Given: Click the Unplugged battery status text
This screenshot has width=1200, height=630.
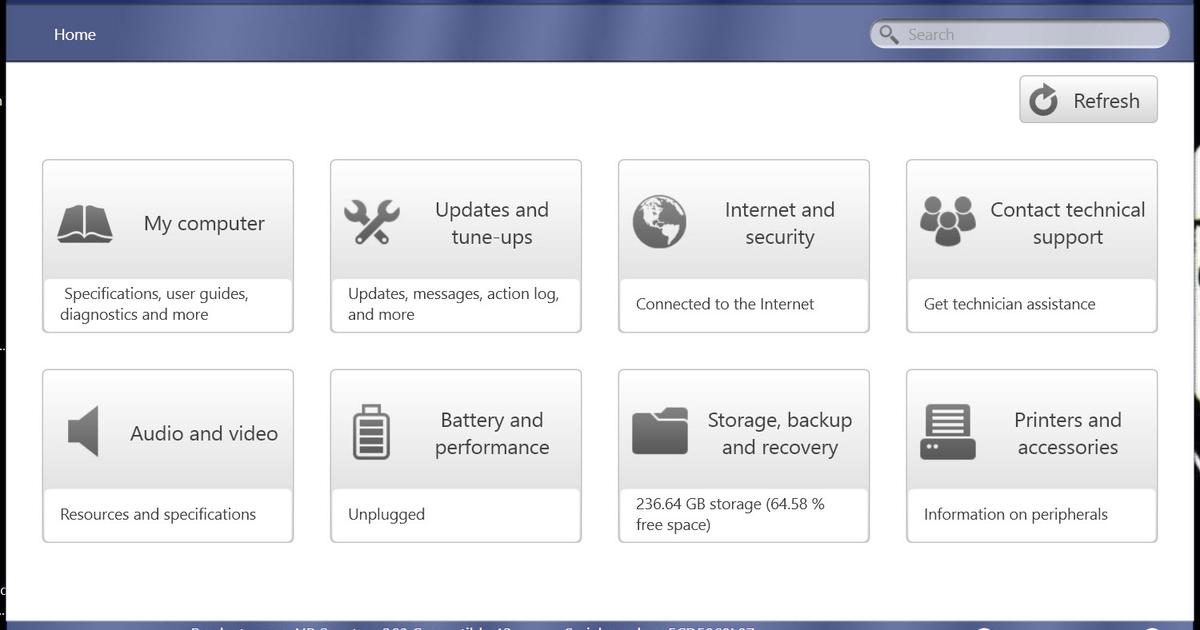Looking at the screenshot, I should pyautogui.click(x=384, y=514).
